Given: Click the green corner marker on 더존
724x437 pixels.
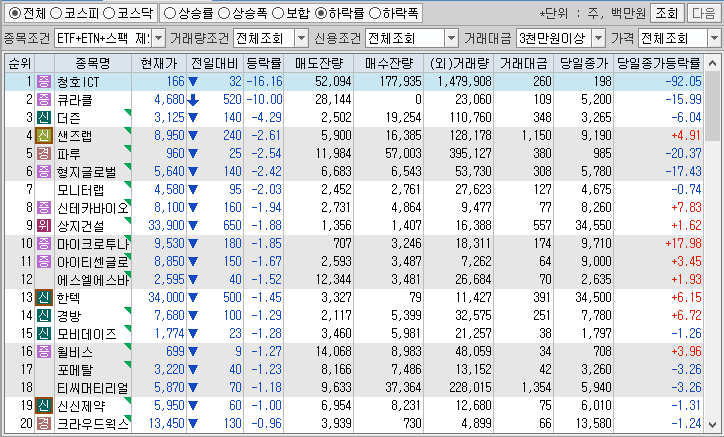Looking at the screenshot, I should 128,112.
